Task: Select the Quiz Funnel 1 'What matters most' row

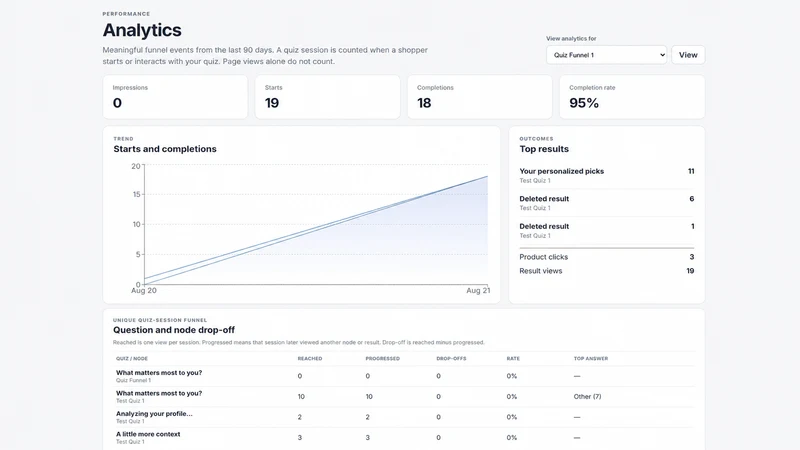Action: [404, 376]
